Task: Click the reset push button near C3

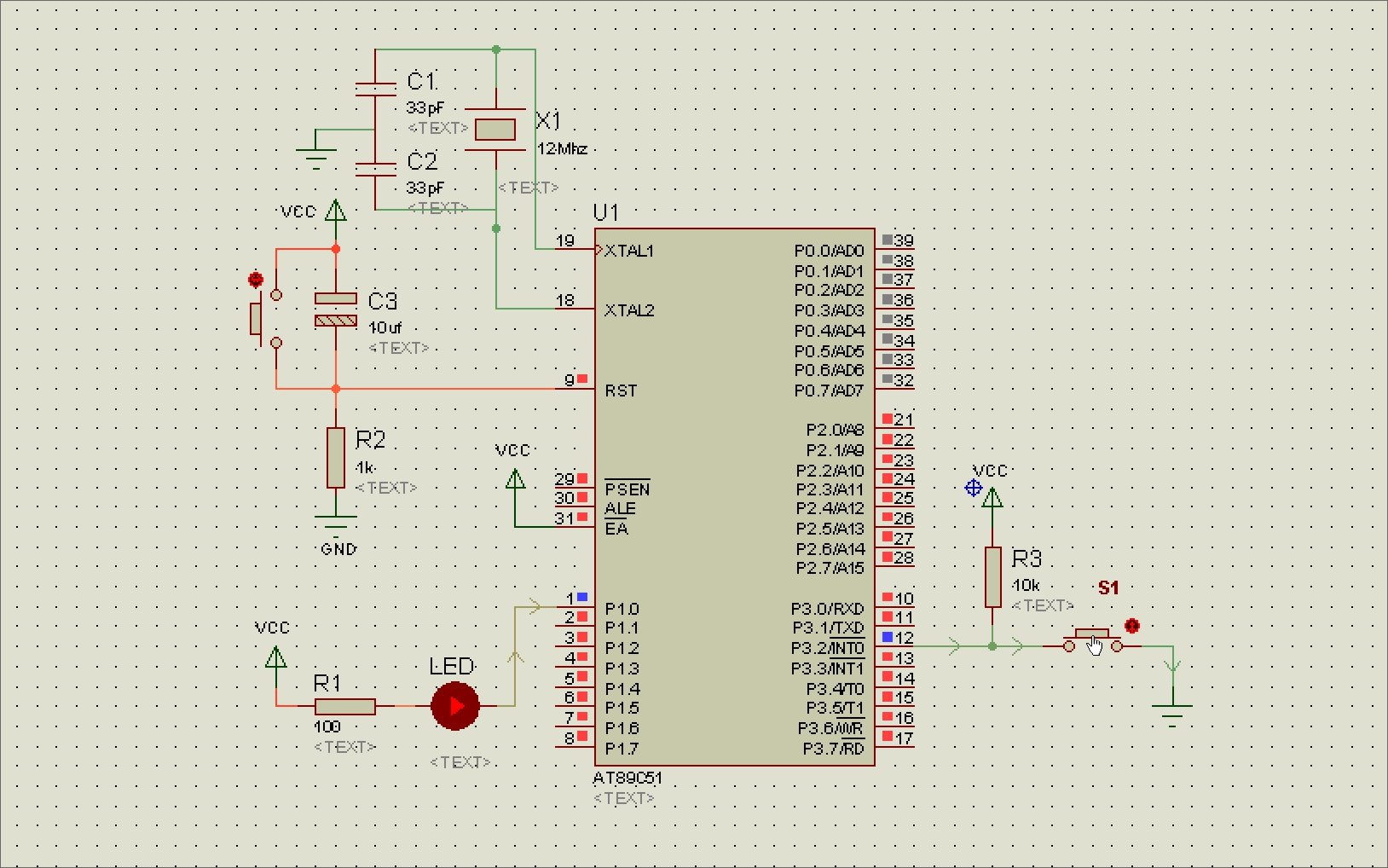Action: coord(265,319)
